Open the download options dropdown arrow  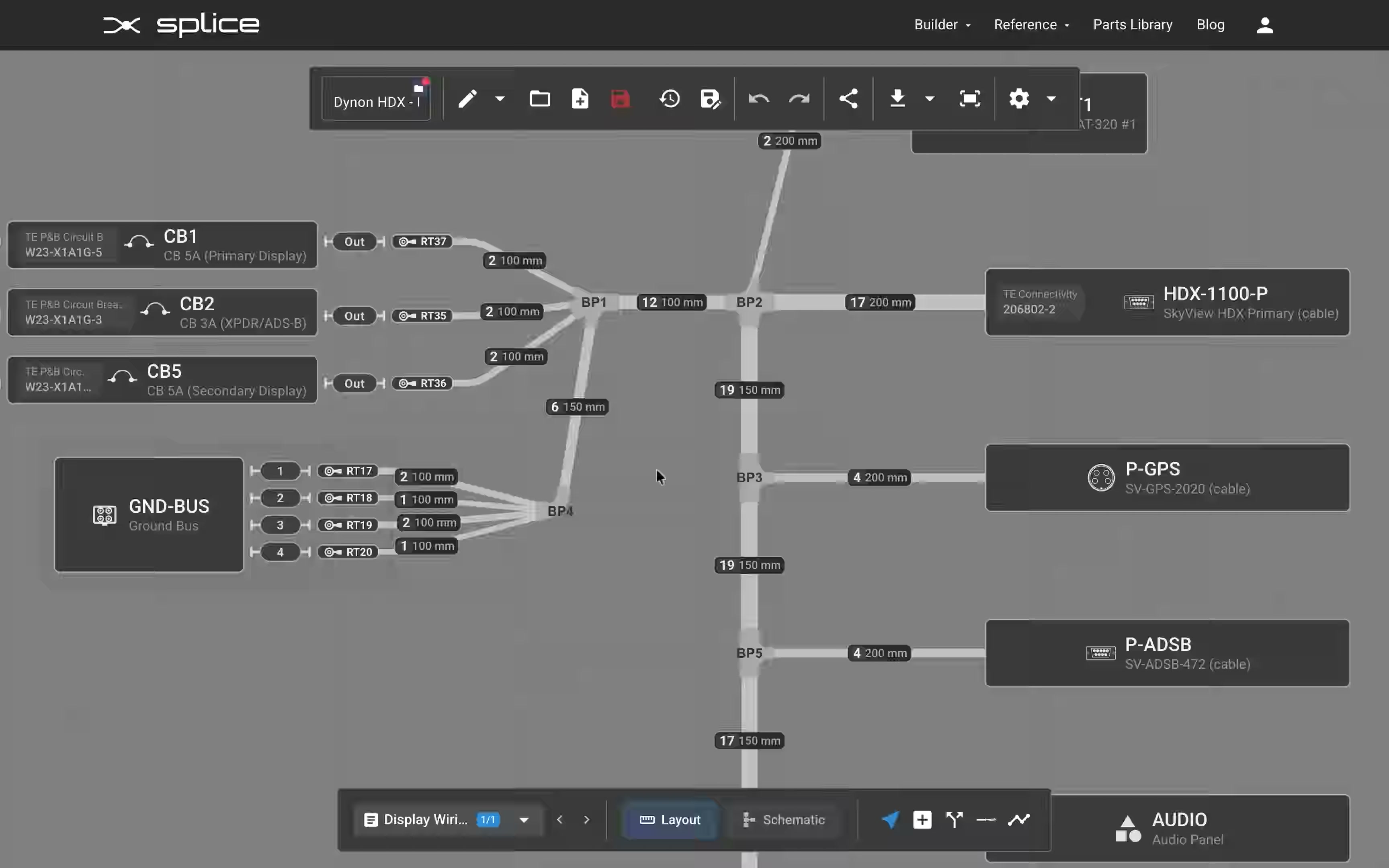[x=930, y=98]
